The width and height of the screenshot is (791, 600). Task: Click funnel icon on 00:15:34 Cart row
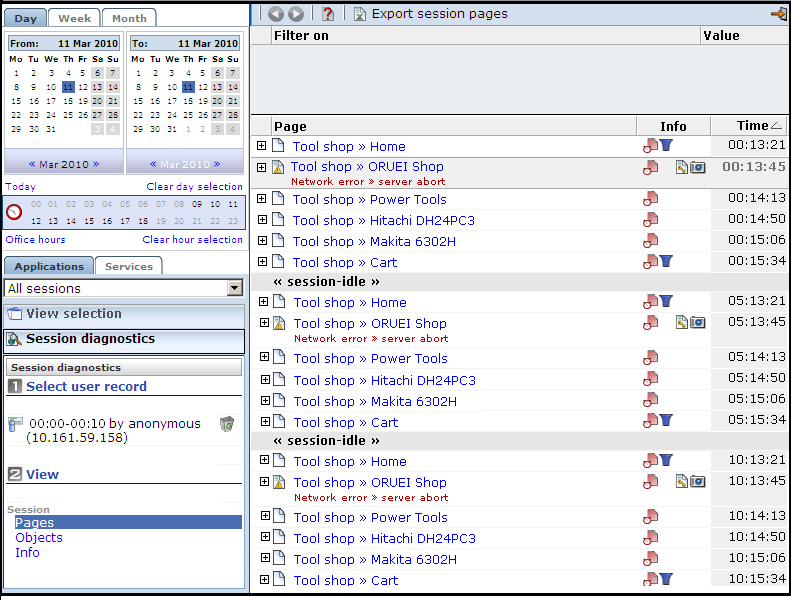point(666,261)
